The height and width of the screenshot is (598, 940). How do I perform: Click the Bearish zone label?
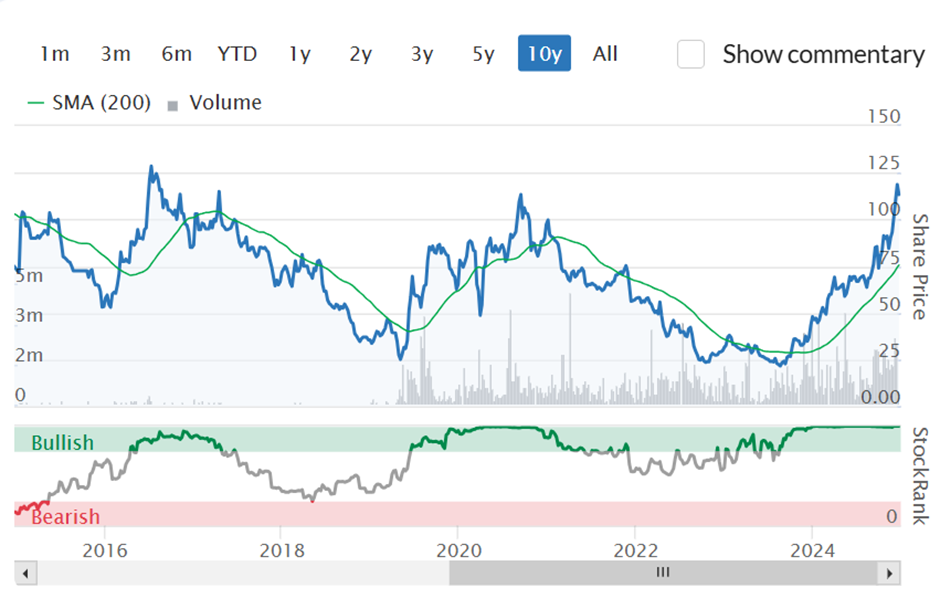pos(65,517)
